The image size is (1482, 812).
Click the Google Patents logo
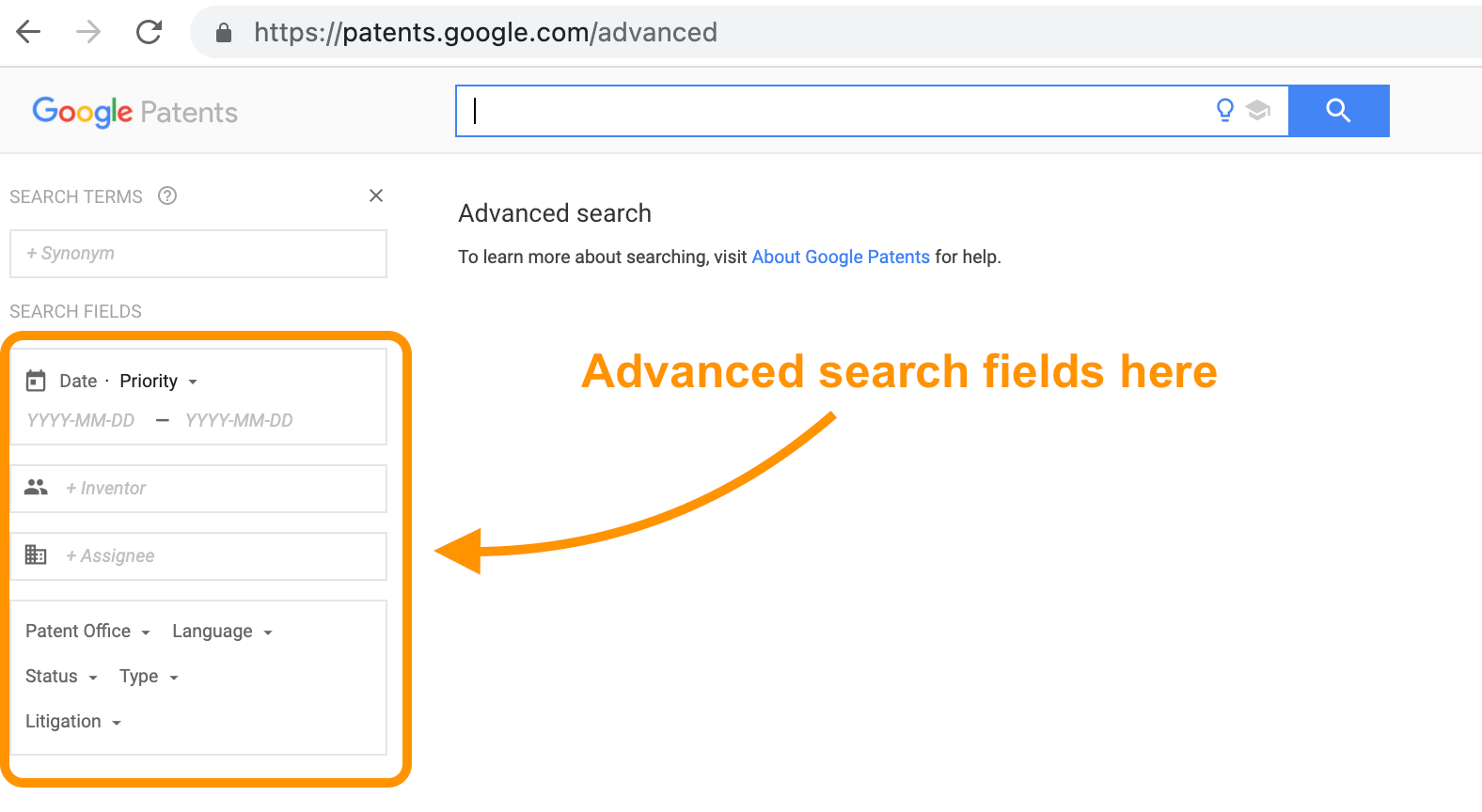tap(134, 112)
